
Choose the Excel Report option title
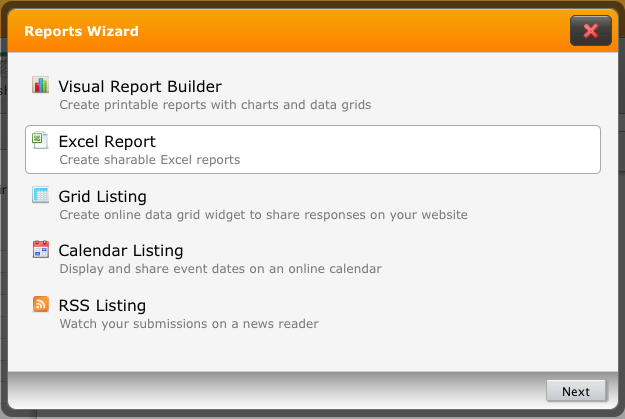click(107, 141)
